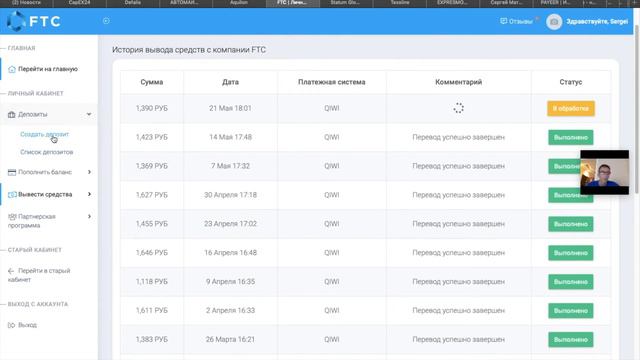Screen dimensions: 640x360
Task: Click the Статус column header
Action: (571, 82)
